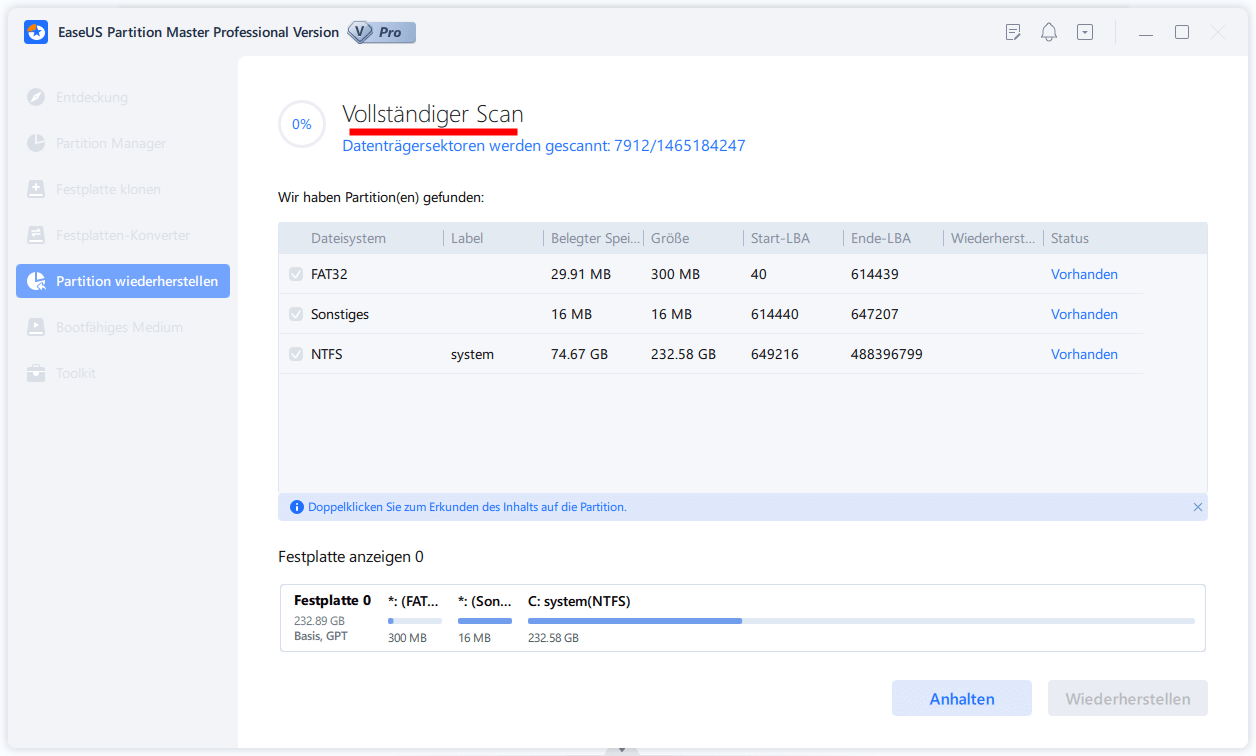Screen dimensions: 1256x756
Task: Click the Start-LBA value 614440
Action: click(x=775, y=314)
